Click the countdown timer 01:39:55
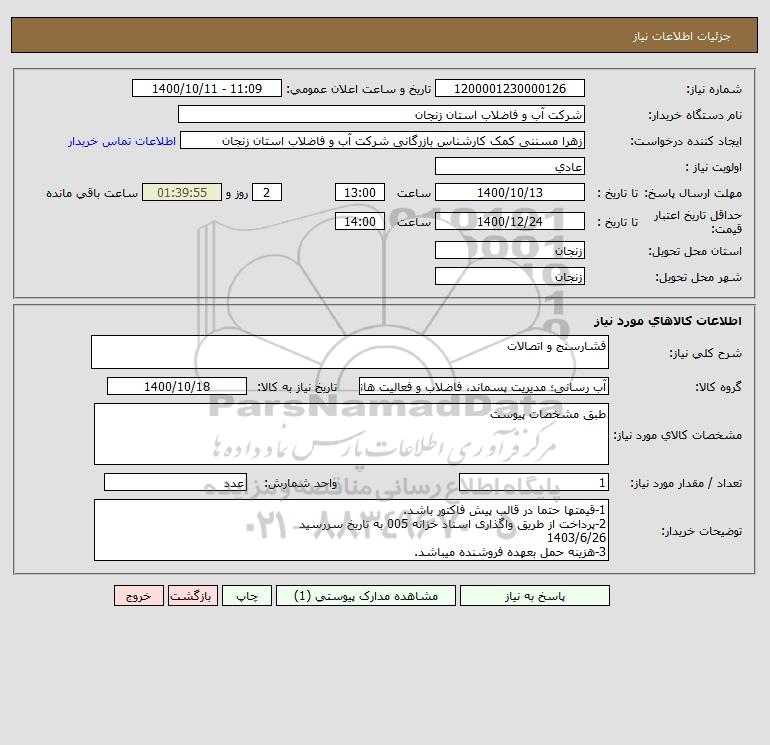The width and height of the screenshot is (770, 745). pos(182,193)
